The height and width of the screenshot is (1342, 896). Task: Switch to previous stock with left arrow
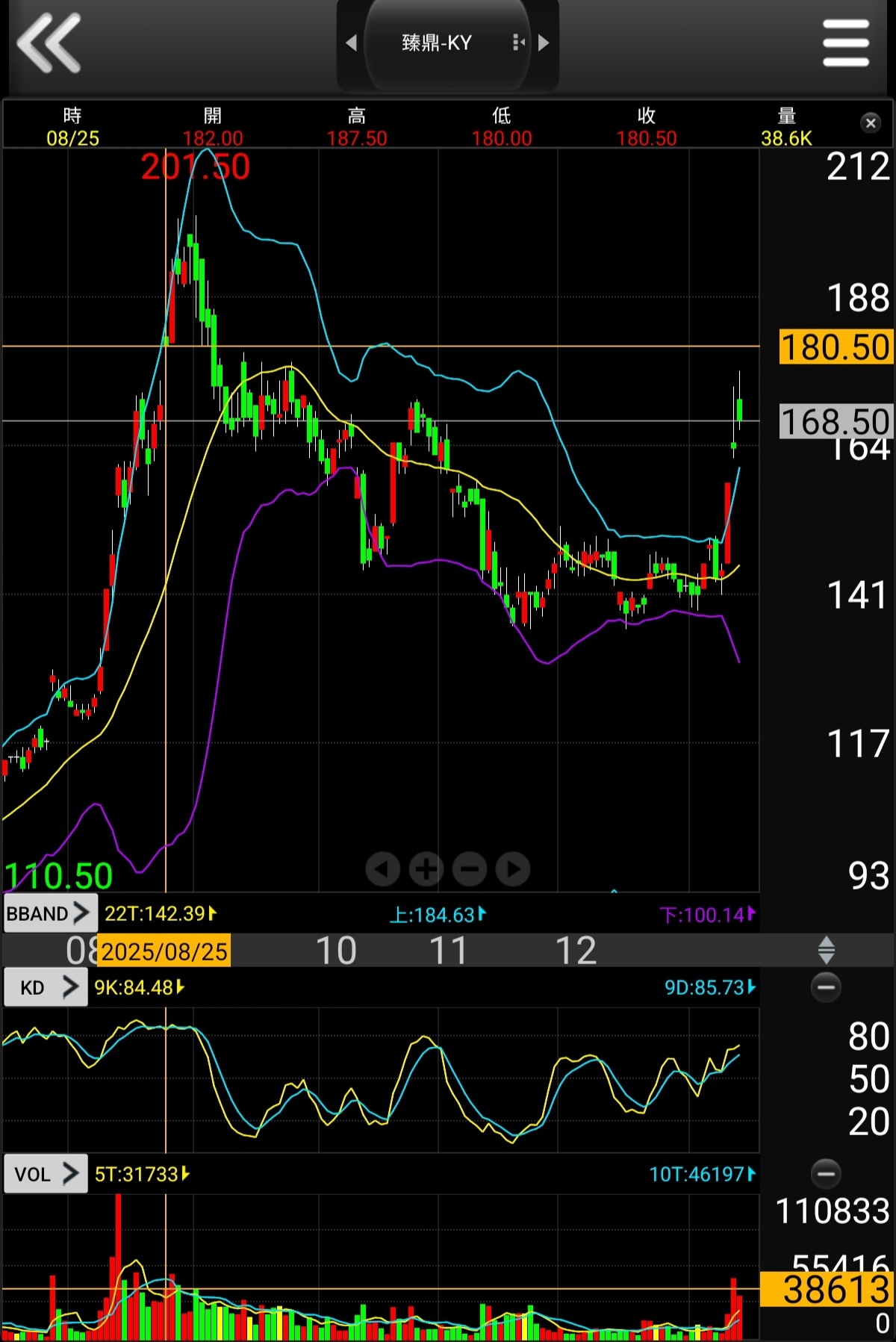coord(352,43)
